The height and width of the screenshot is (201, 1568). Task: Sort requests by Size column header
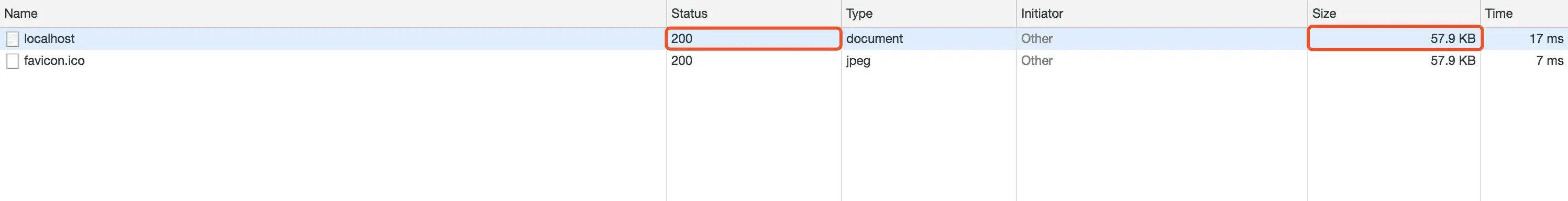click(1324, 14)
